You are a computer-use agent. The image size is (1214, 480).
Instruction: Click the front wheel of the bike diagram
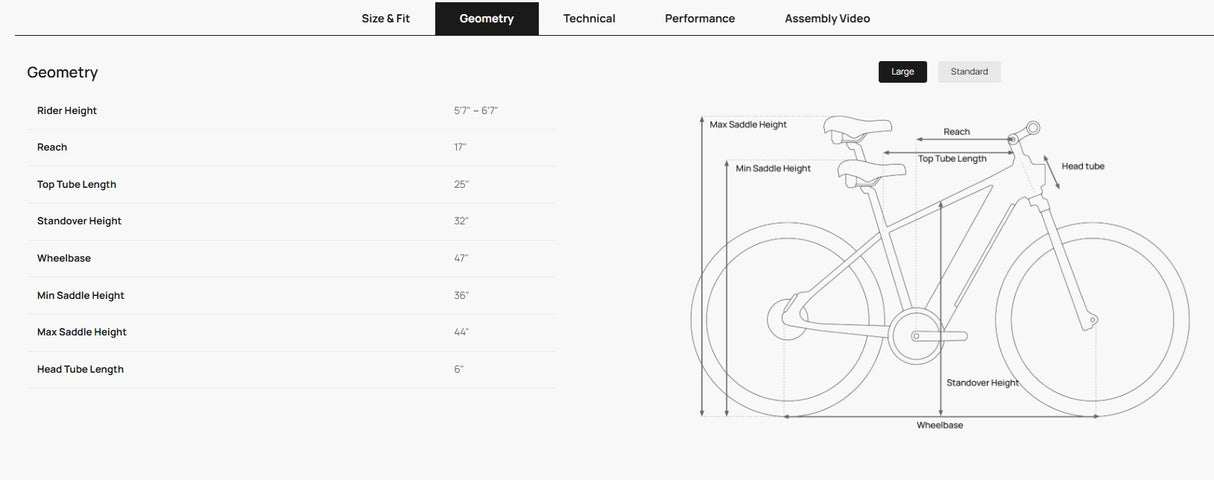[1092, 320]
